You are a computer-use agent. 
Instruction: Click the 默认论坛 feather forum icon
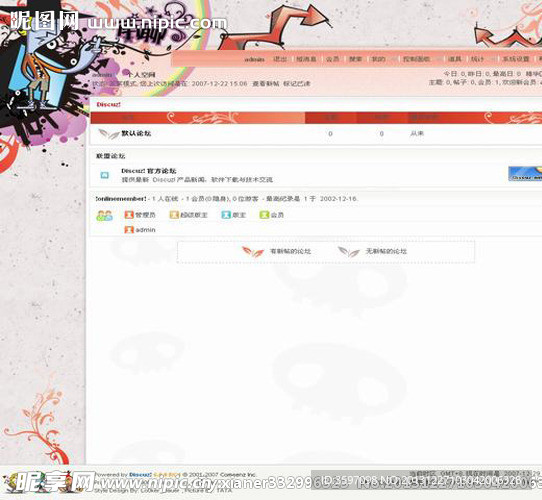pos(109,134)
